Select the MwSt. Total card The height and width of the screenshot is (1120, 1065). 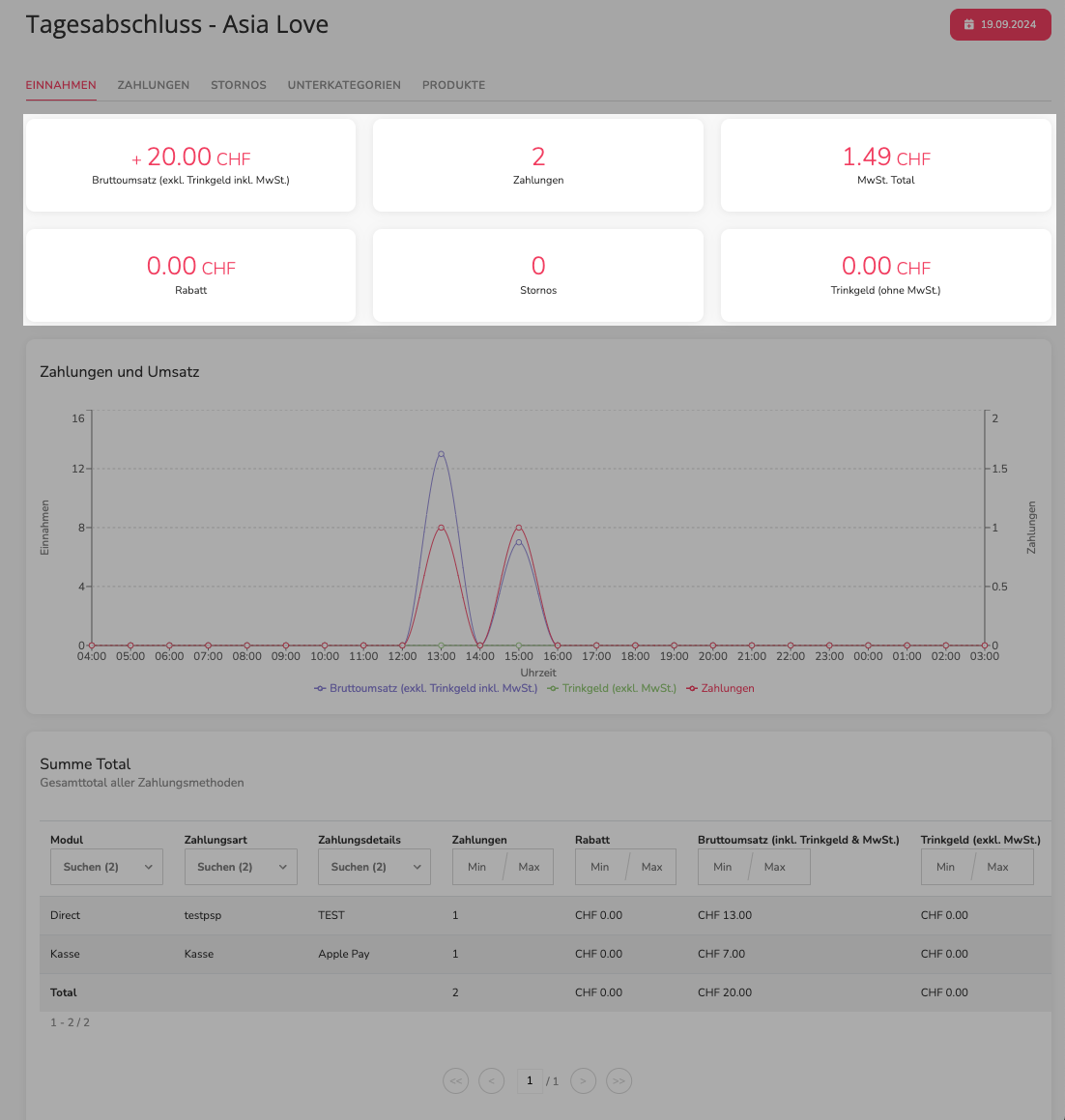click(885, 165)
